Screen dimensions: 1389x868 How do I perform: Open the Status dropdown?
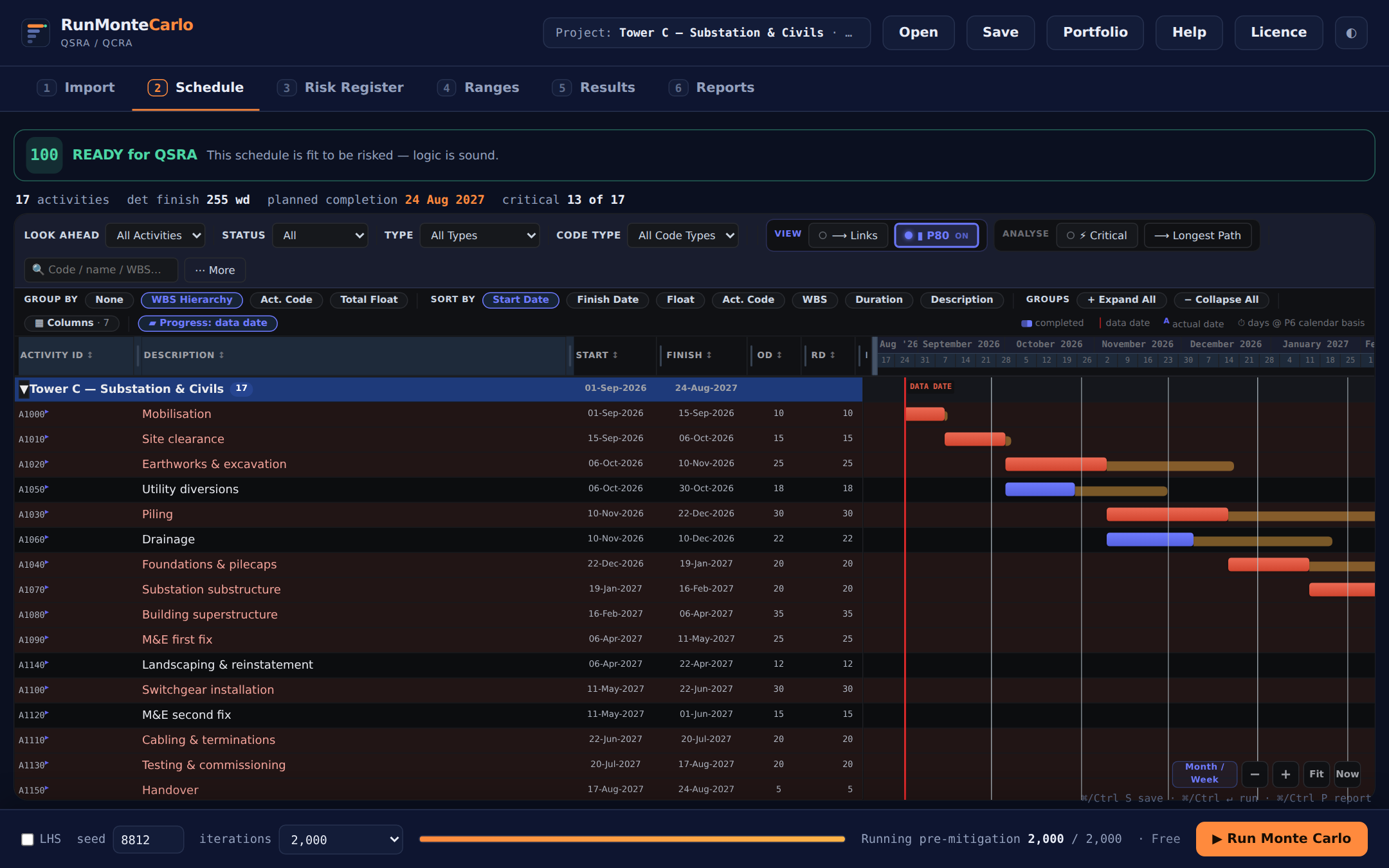point(320,235)
